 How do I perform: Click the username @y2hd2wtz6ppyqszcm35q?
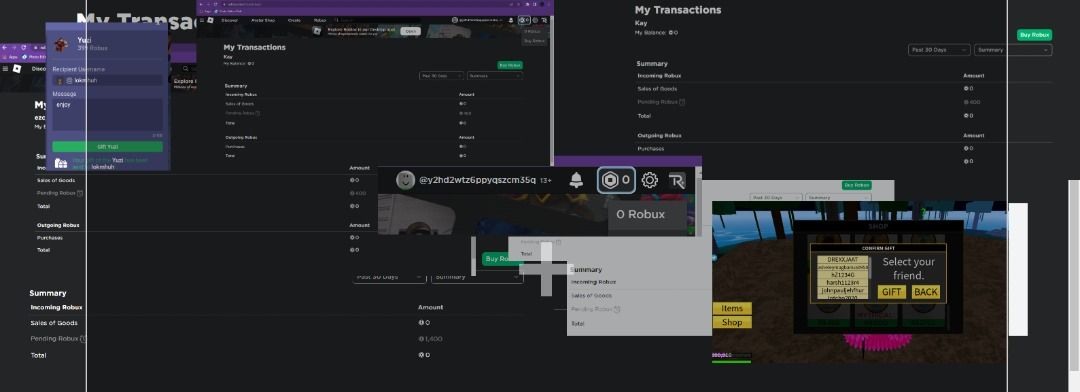click(x=477, y=180)
